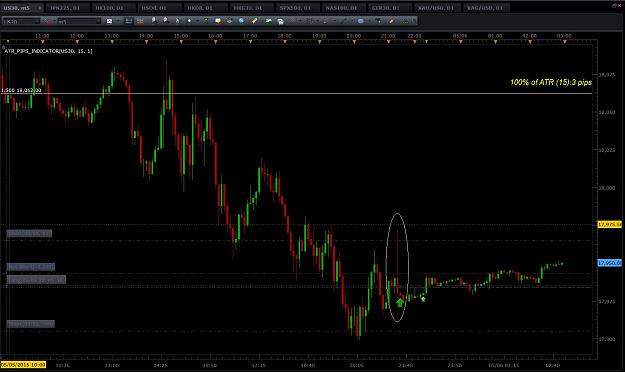The width and height of the screenshot is (625, 372).
Task: Click the '100% of ATR (15):3 pips' text
Action: coord(551,82)
